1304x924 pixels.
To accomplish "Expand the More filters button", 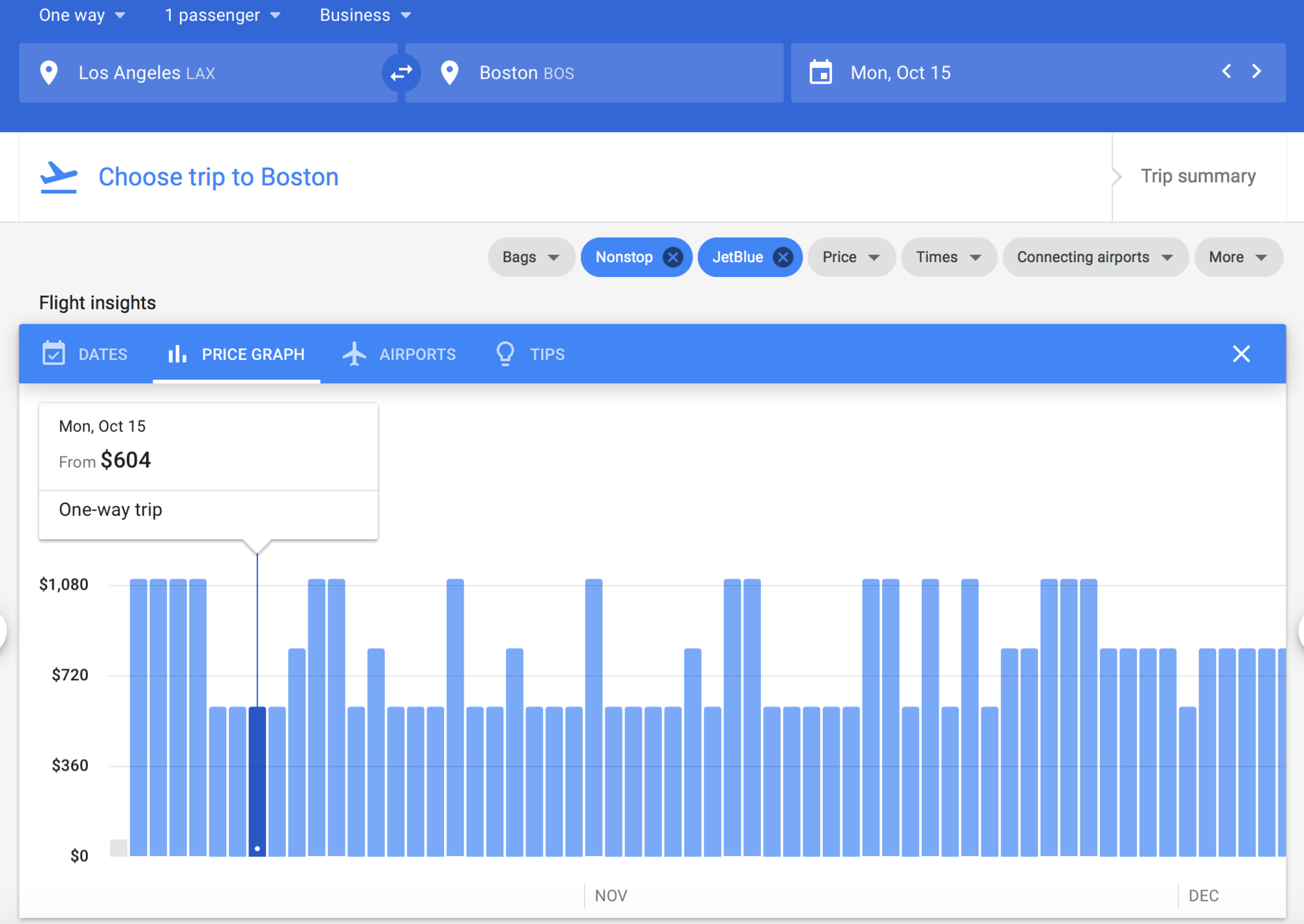I will click(x=1238, y=258).
